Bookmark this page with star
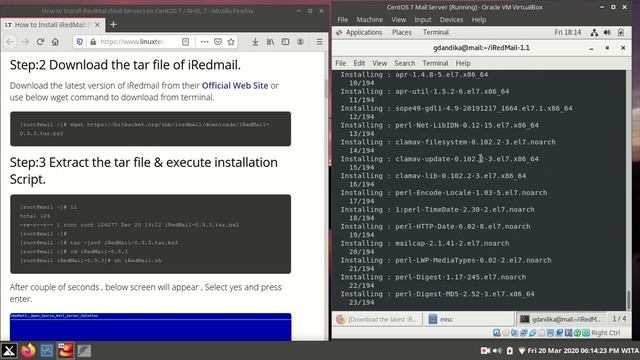 231,42
